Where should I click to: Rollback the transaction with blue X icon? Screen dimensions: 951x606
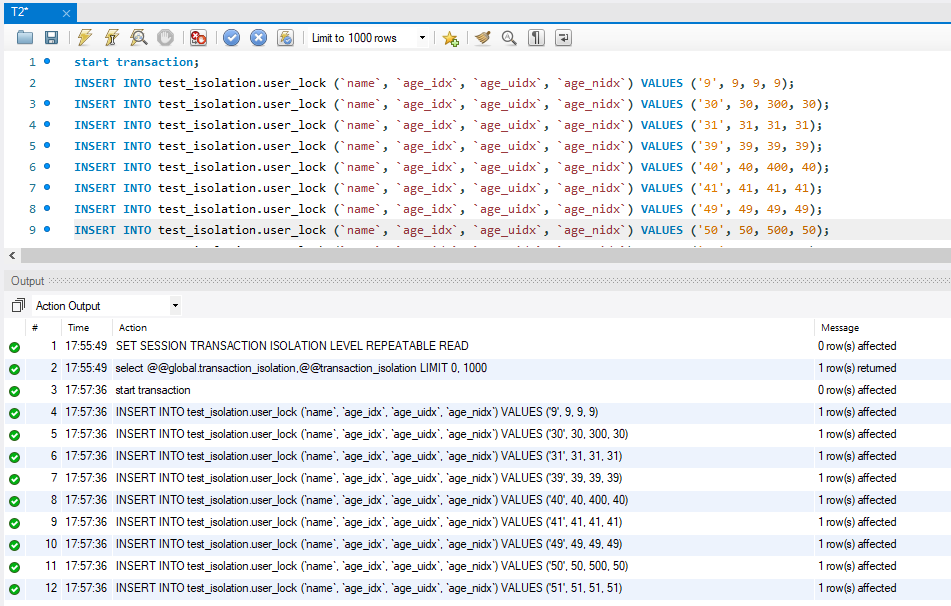click(258, 38)
